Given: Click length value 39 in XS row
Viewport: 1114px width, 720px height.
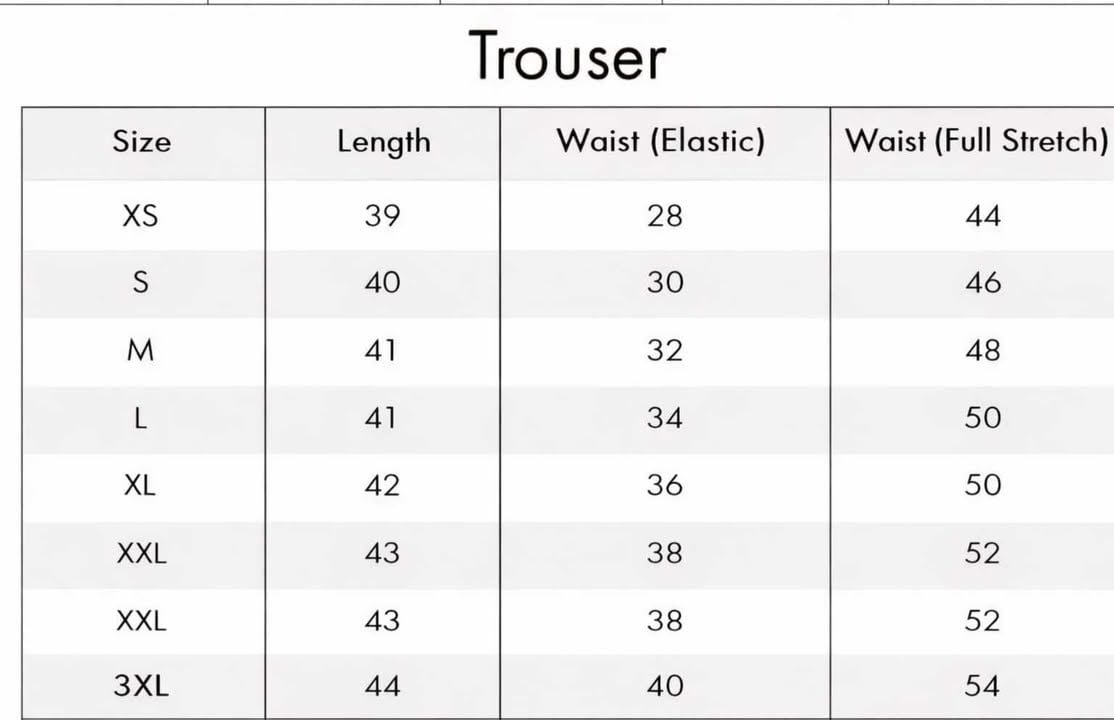Looking at the screenshot, I should click(382, 215).
